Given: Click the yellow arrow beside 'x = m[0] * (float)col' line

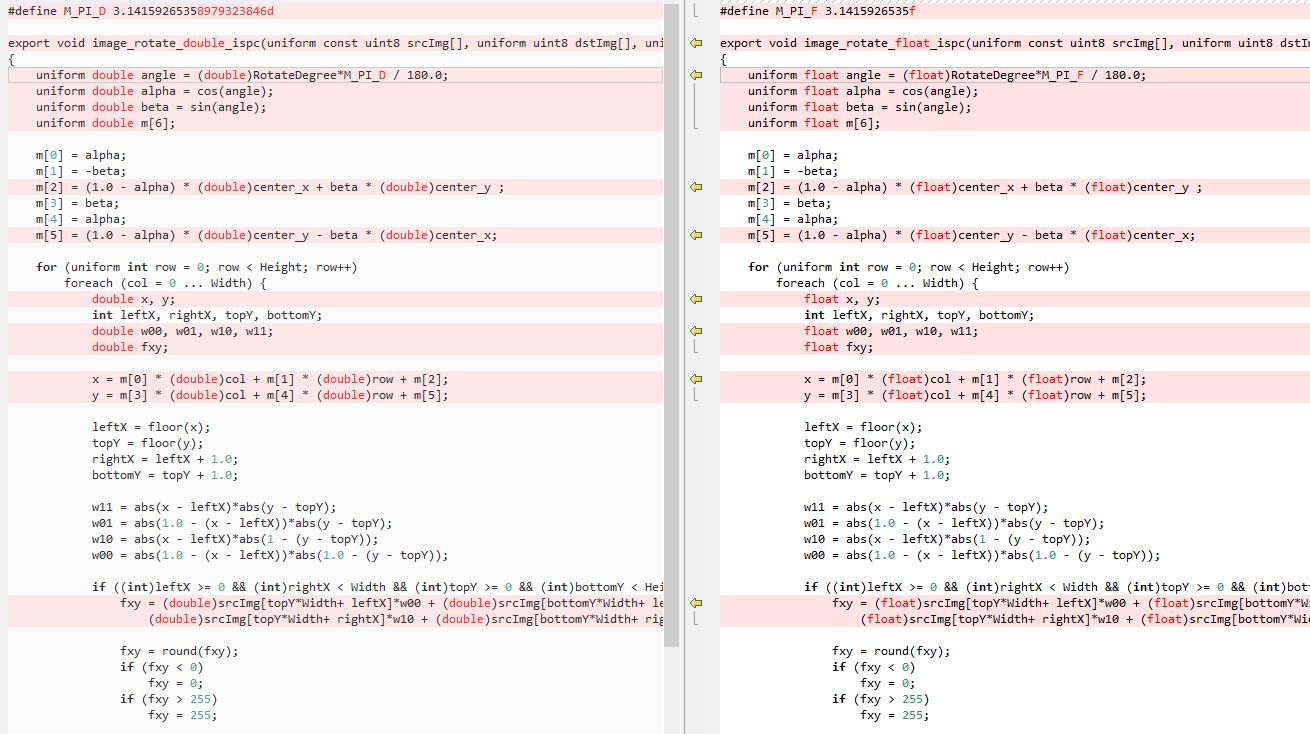Looking at the screenshot, I should point(696,379).
